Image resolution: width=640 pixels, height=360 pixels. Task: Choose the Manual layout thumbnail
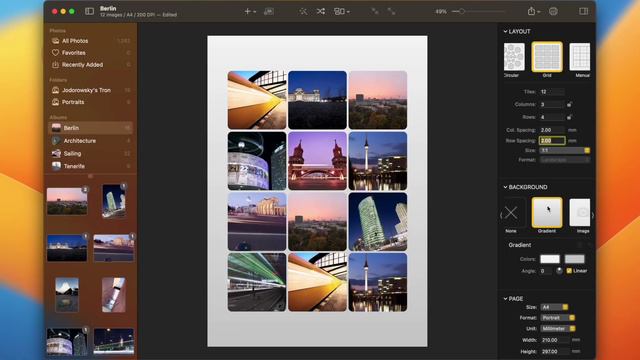pyautogui.click(x=580, y=57)
